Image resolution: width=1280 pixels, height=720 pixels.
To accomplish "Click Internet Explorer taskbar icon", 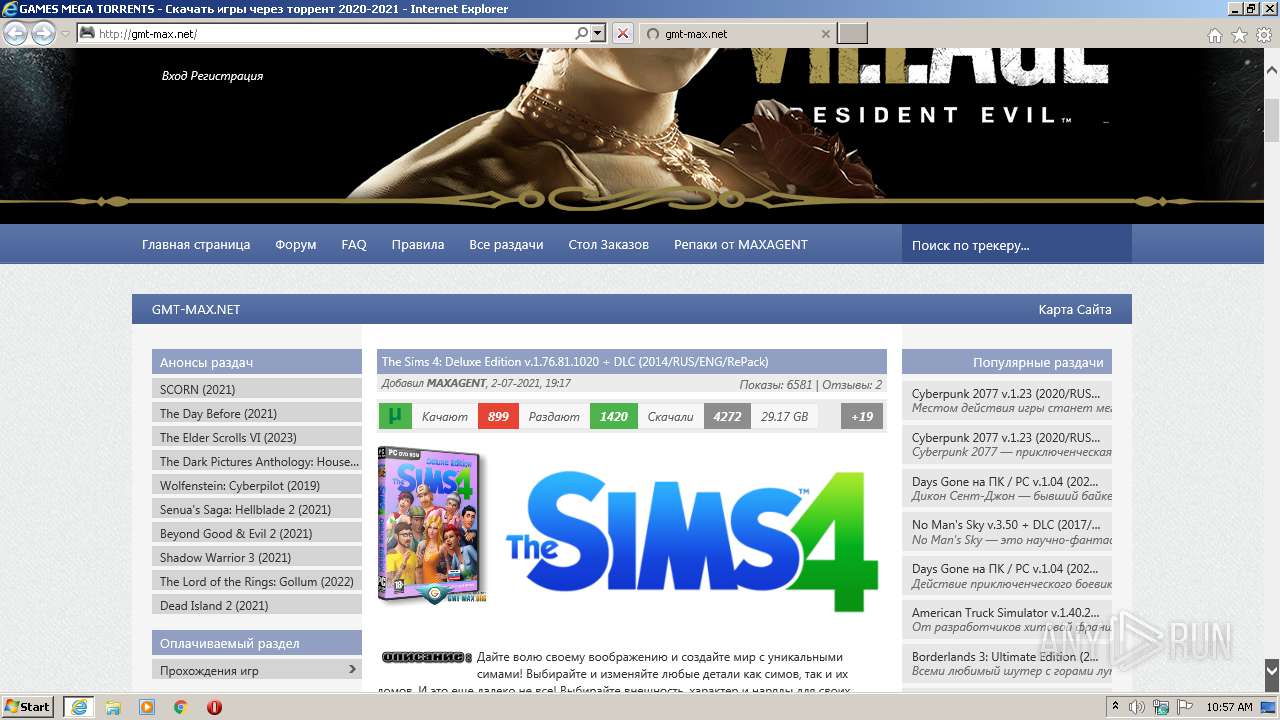I will (79, 706).
